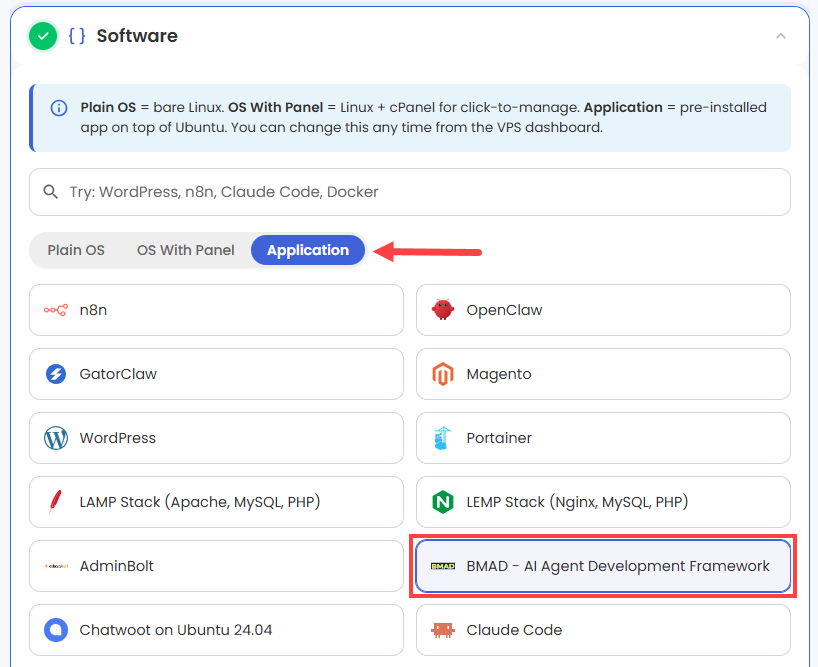Choose Chatwoot on Ubuntu 24.04 card

click(x=216, y=630)
